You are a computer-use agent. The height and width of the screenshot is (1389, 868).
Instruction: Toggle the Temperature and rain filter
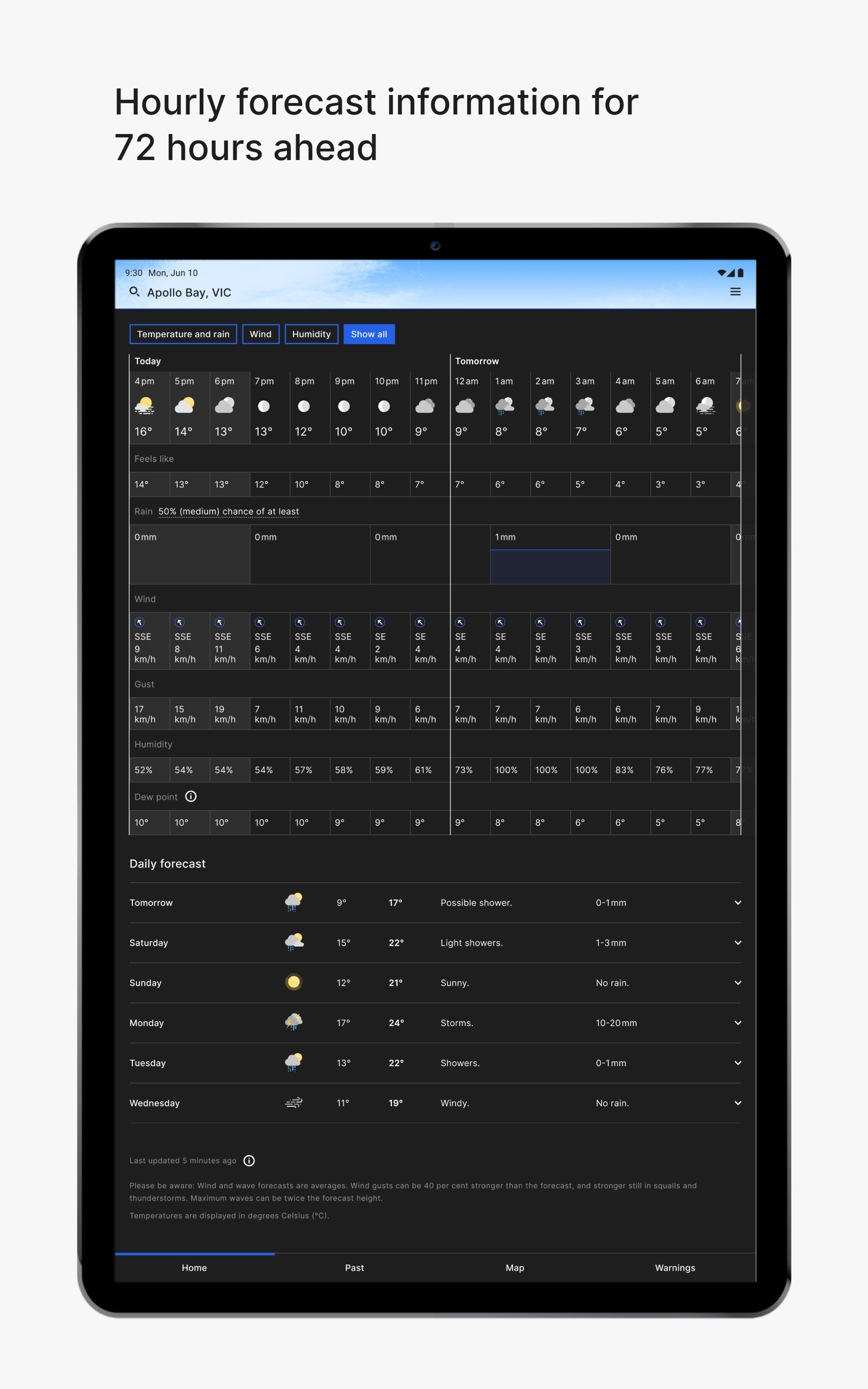click(x=183, y=334)
